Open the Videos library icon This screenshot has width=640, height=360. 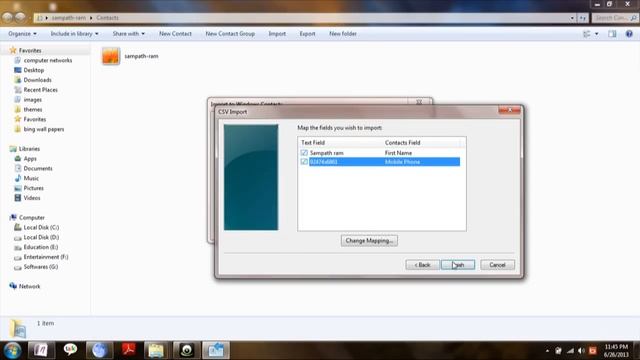click(18, 198)
